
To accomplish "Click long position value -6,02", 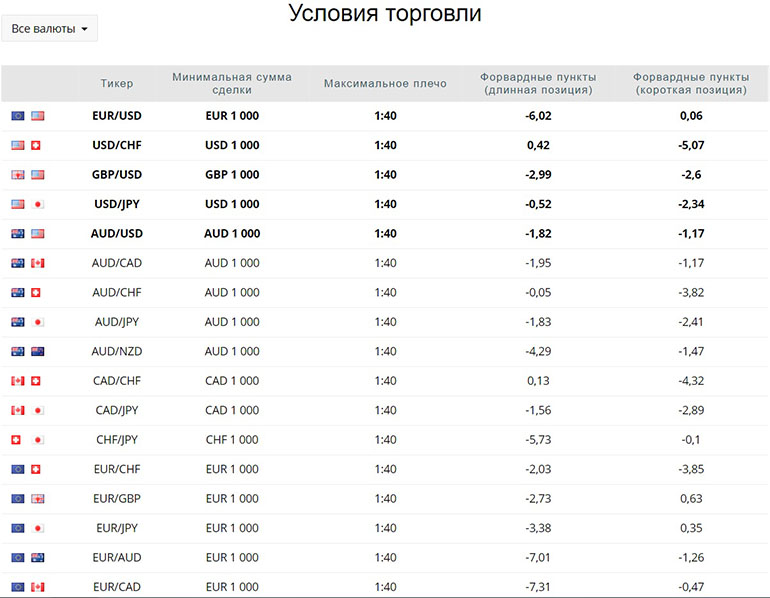I will (x=538, y=116).
